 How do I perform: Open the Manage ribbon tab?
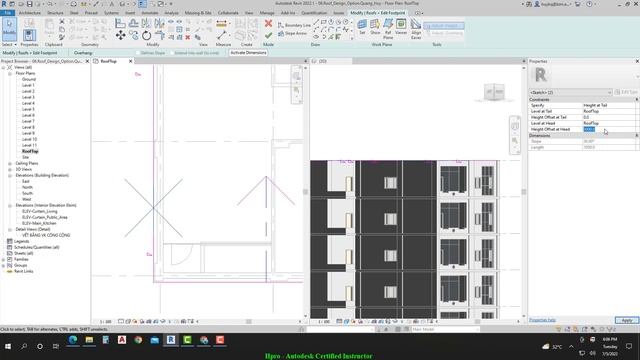(x=267, y=13)
